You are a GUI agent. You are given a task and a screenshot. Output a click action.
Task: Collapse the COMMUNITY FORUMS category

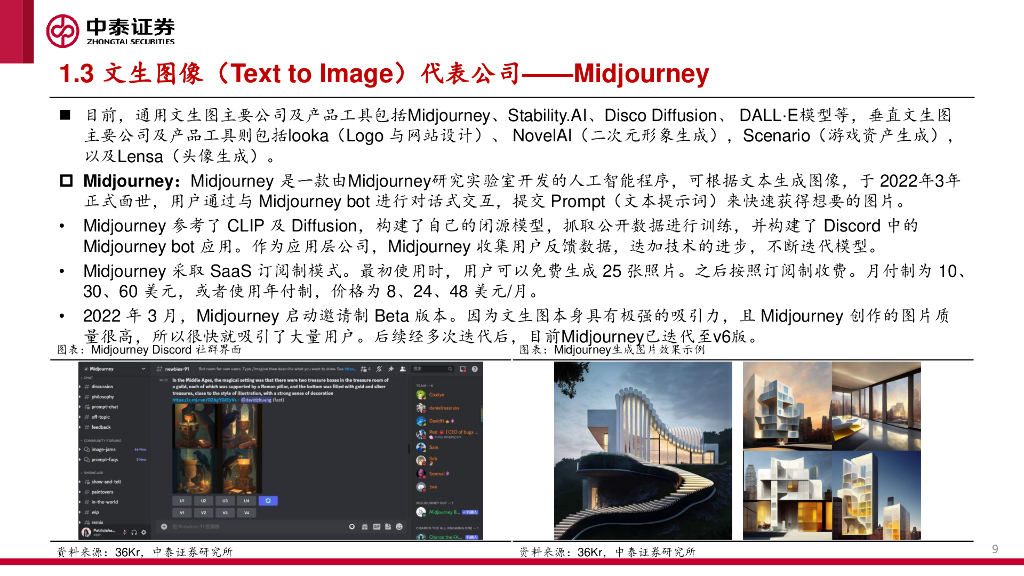click(x=103, y=440)
